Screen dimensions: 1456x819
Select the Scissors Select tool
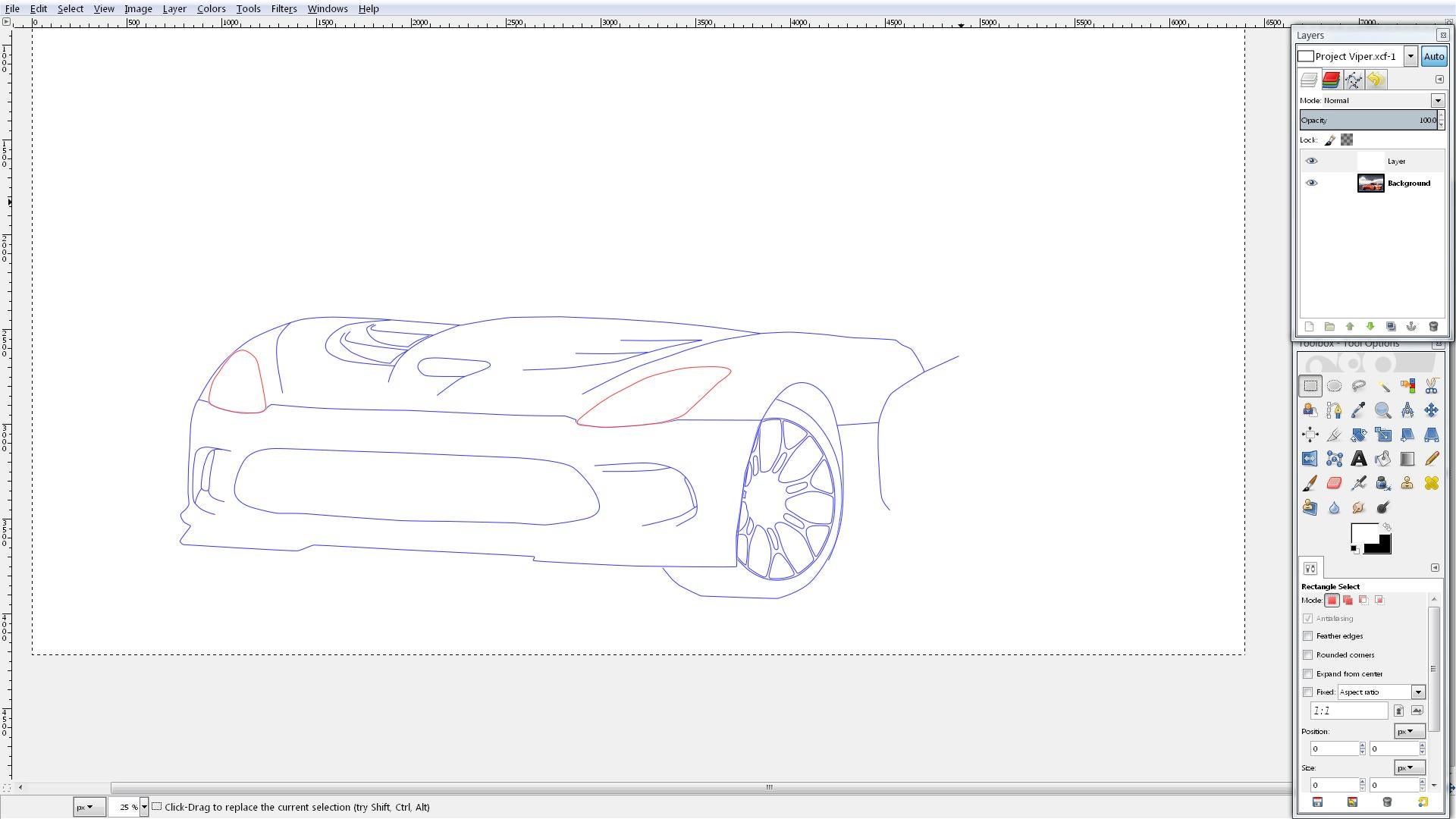(x=1431, y=386)
